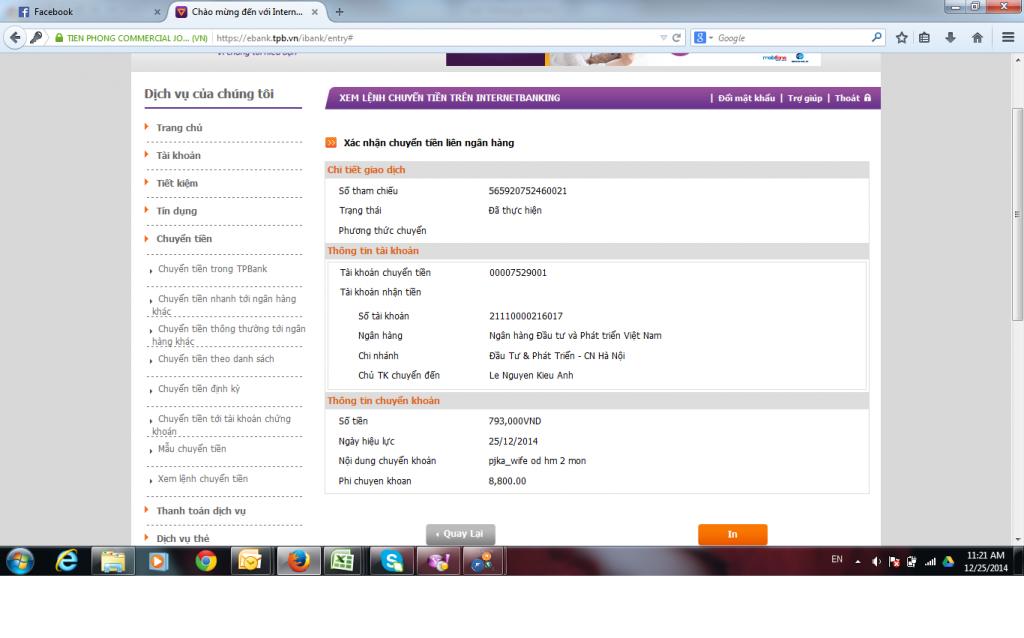
Task: Open Excel from the taskbar
Action: point(343,562)
